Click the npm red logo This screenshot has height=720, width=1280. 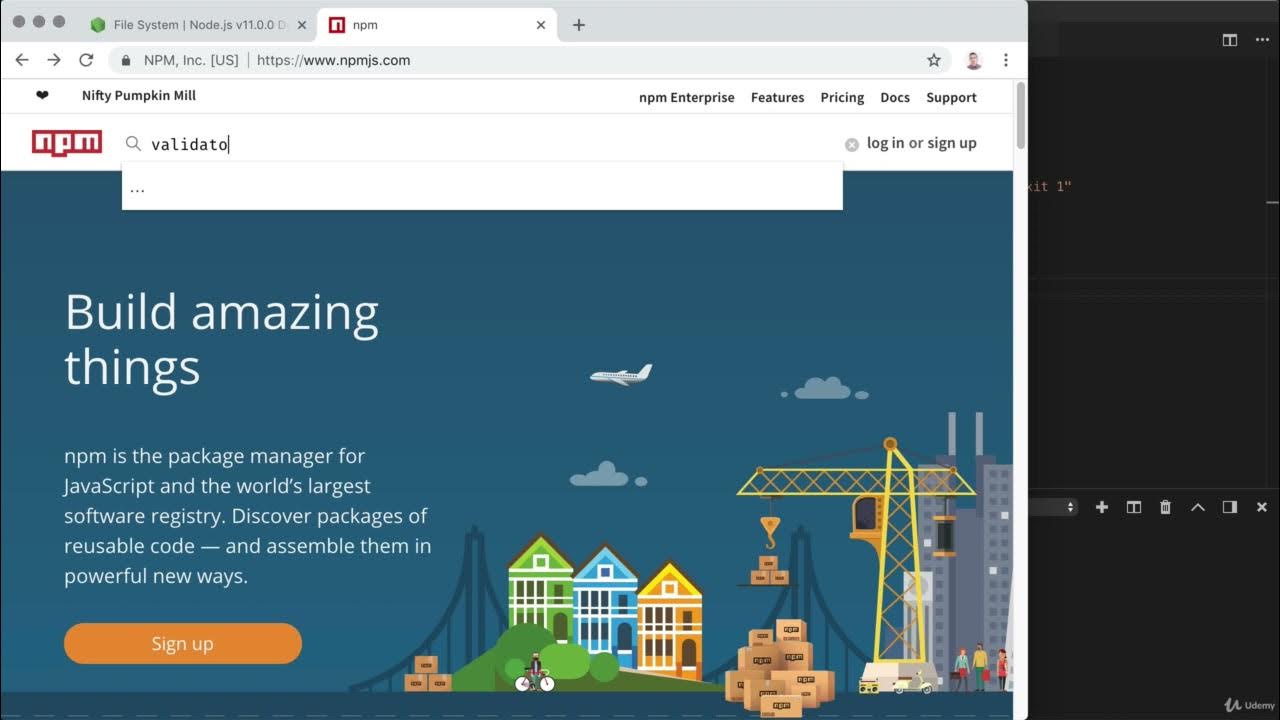coord(67,143)
